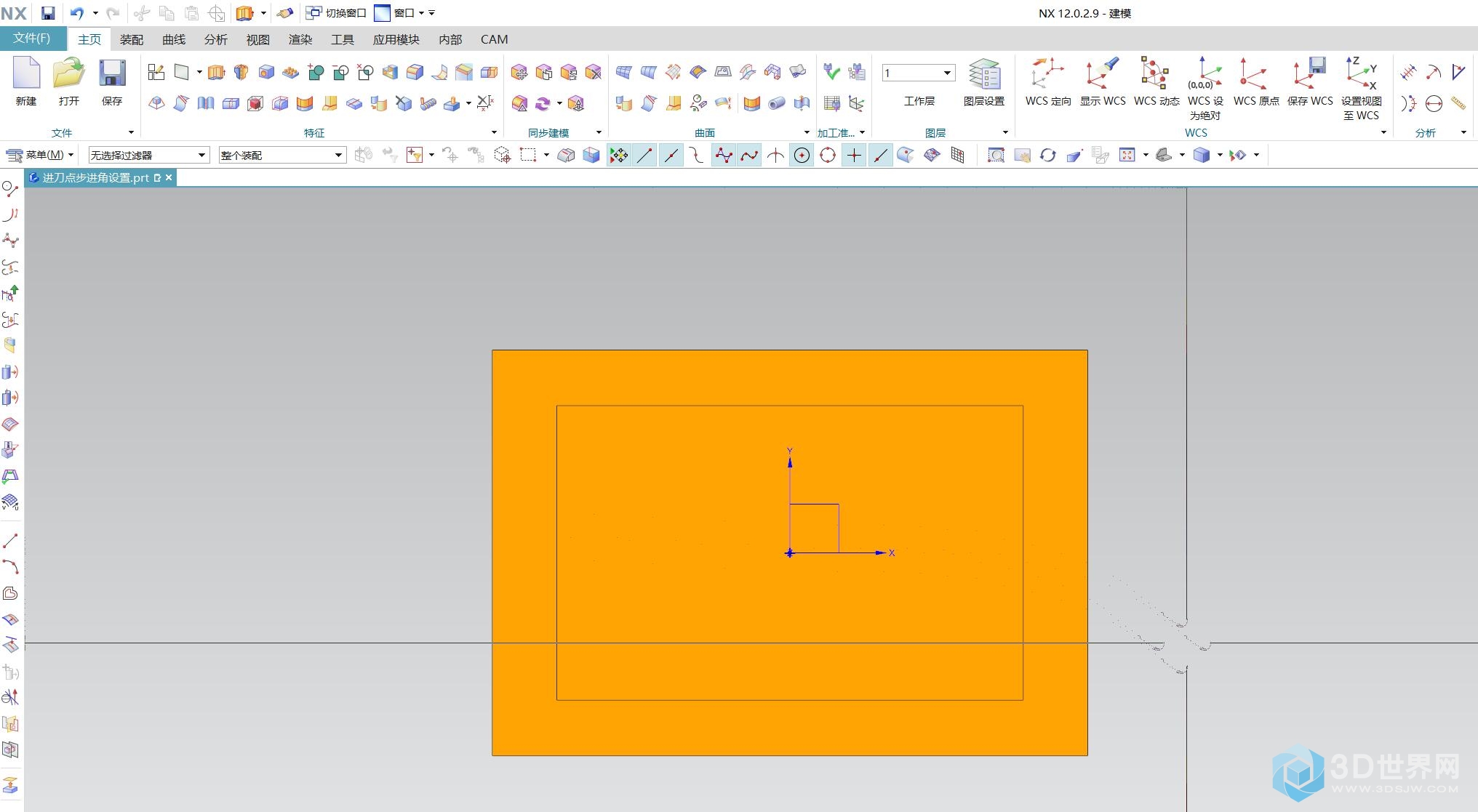The height and width of the screenshot is (812, 1478).
Task: Open rendering style dropdown beside shaded cube
Action: click(1220, 155)
